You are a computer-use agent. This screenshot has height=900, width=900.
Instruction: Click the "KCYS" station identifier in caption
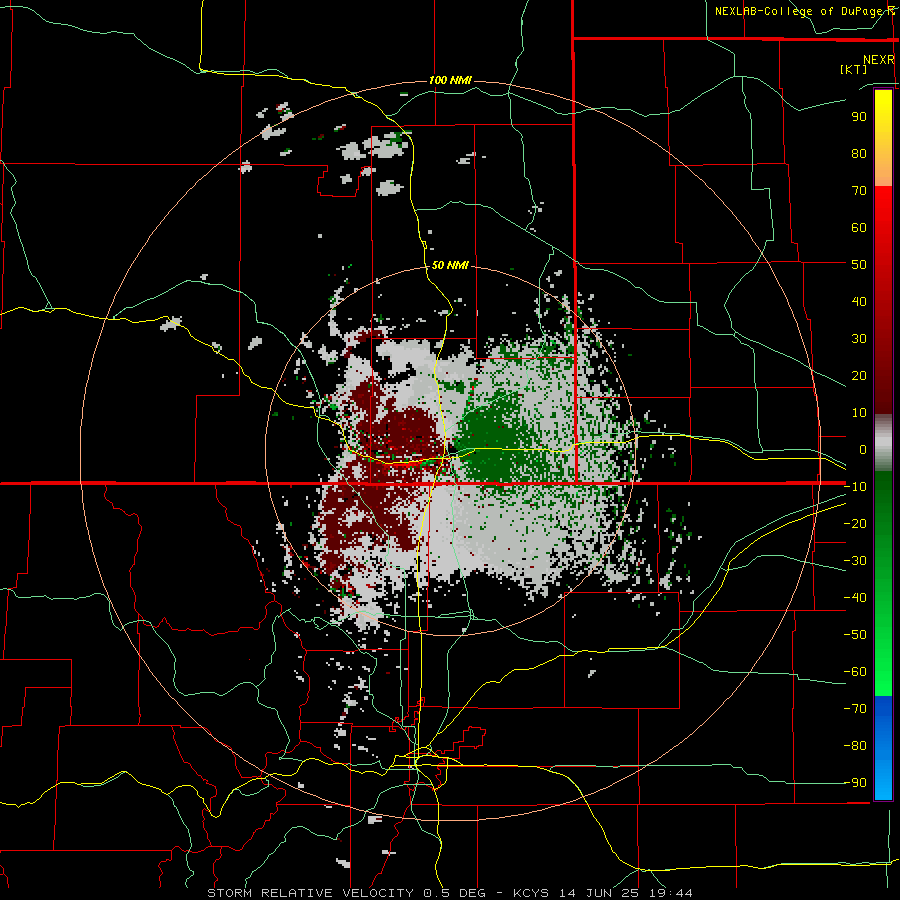530,893
